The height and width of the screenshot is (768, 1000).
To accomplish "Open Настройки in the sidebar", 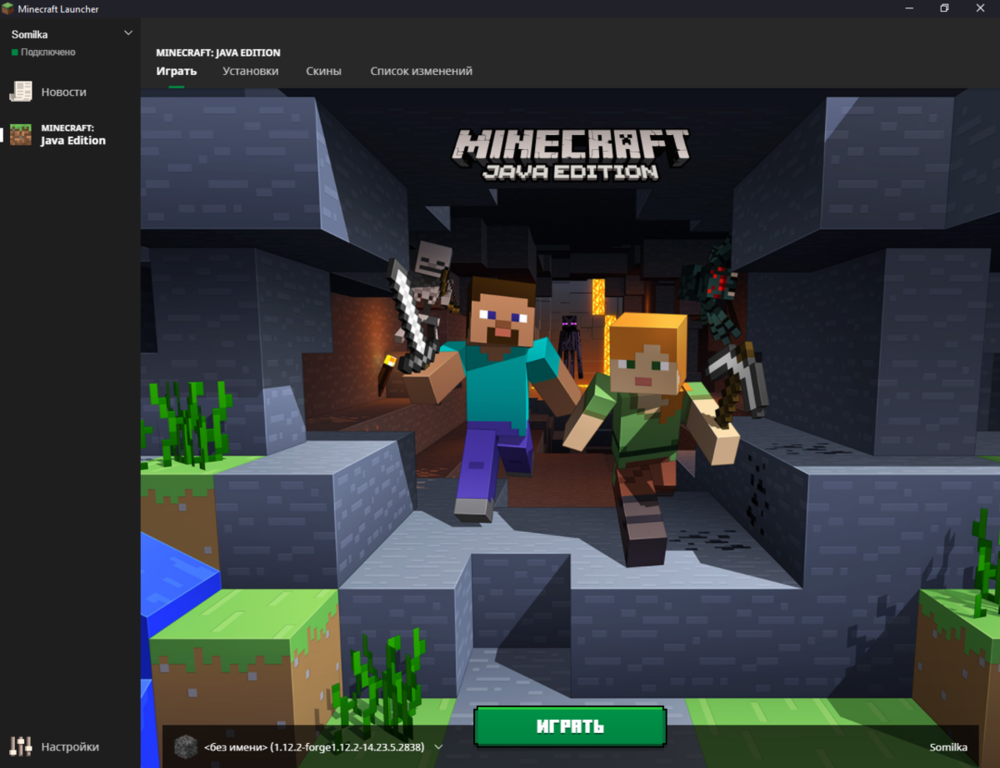I will [70, 746].
